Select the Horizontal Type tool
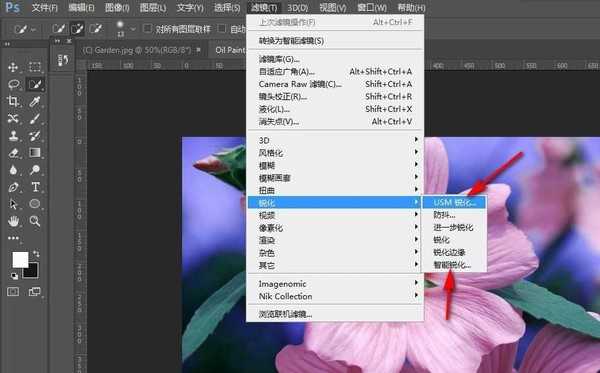600x373 pixels. click(x=35, y=187)
